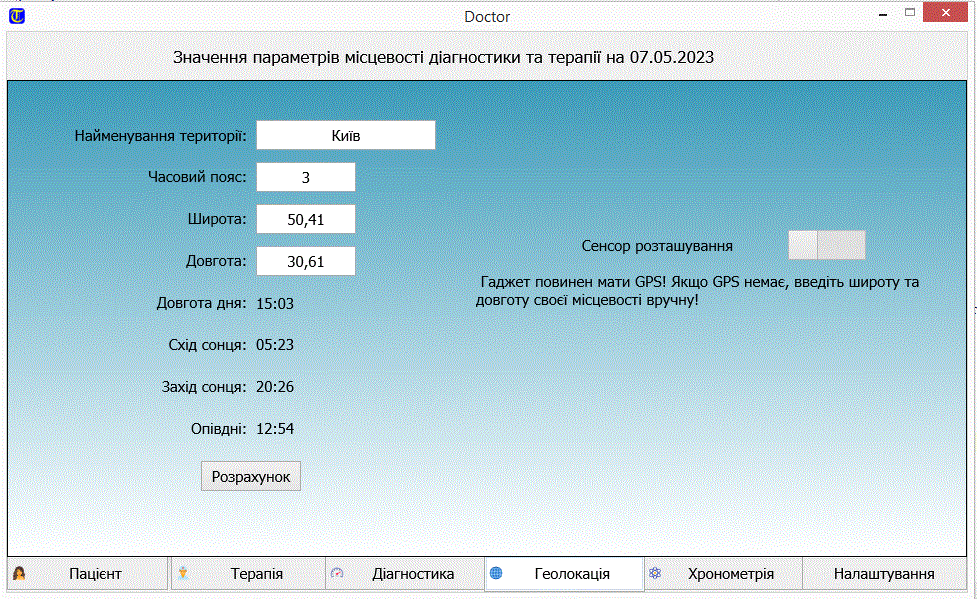The width and height of the screenshot is (977, 599).
Task: Click the gear icon on Хронометрія tab
Action: [x=655, y=574]
